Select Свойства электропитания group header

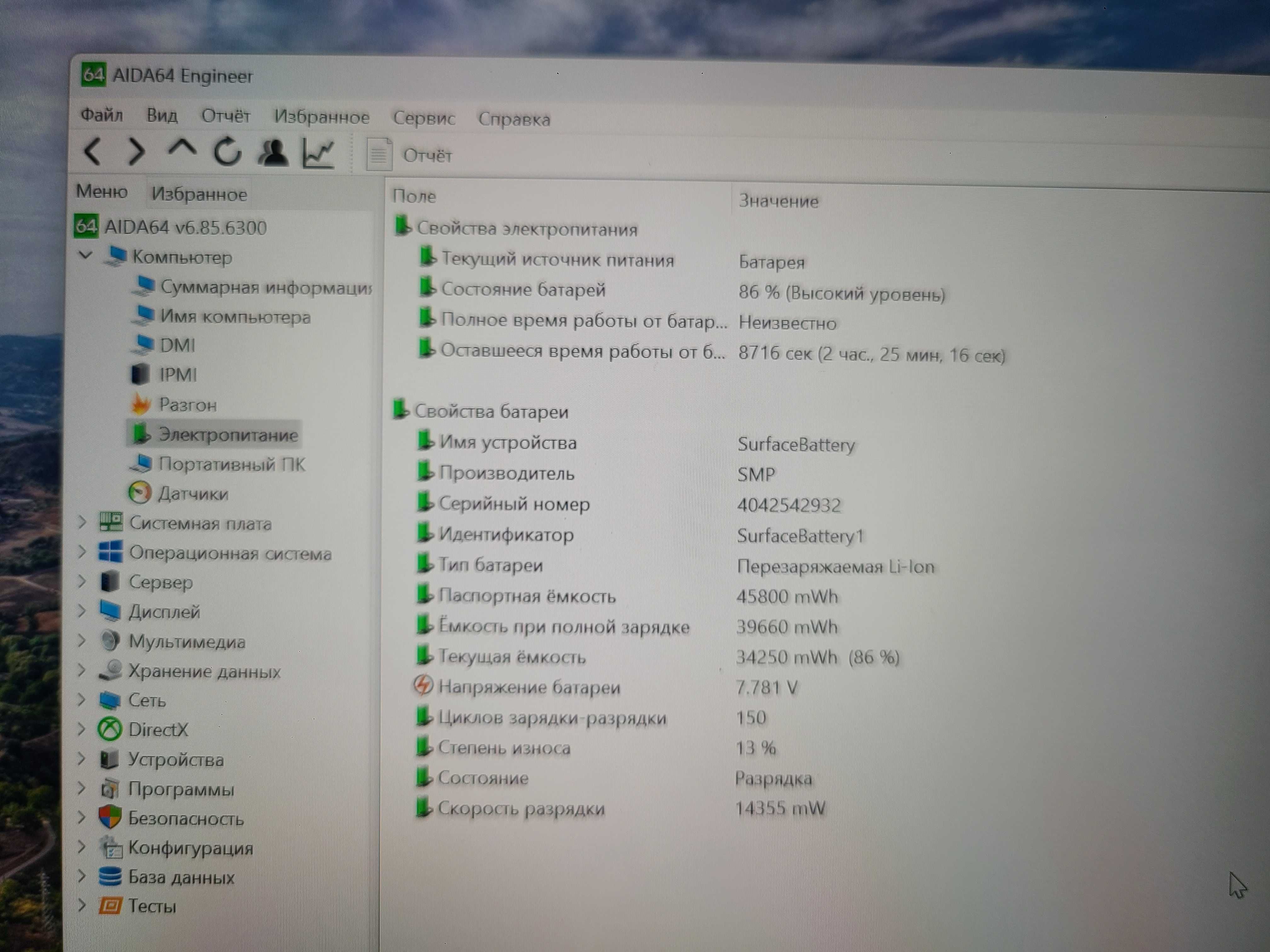click(x=516, y=228)
